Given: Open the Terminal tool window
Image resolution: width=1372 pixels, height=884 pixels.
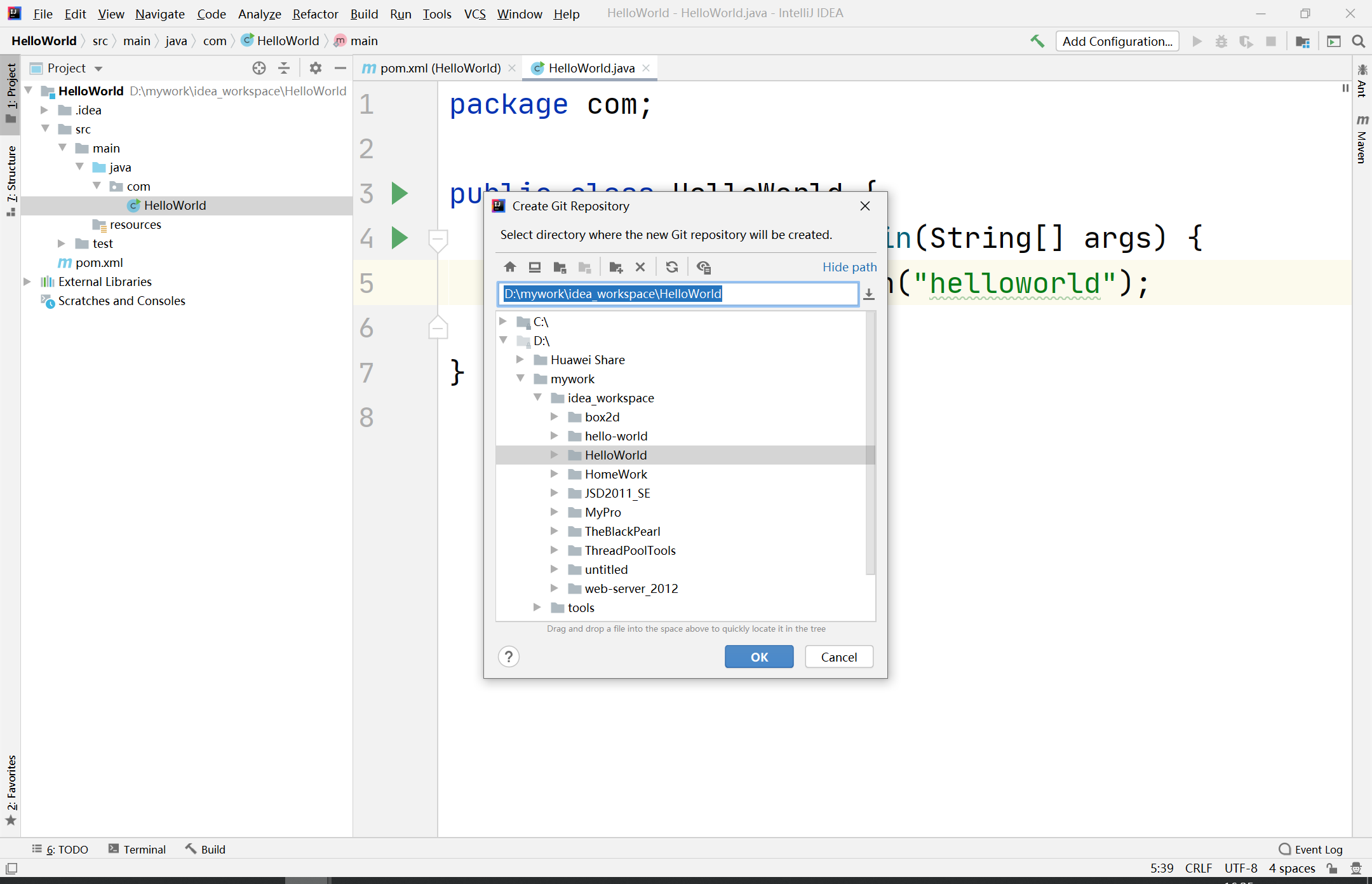Looking at the screenshot, I should coord(137,850).
